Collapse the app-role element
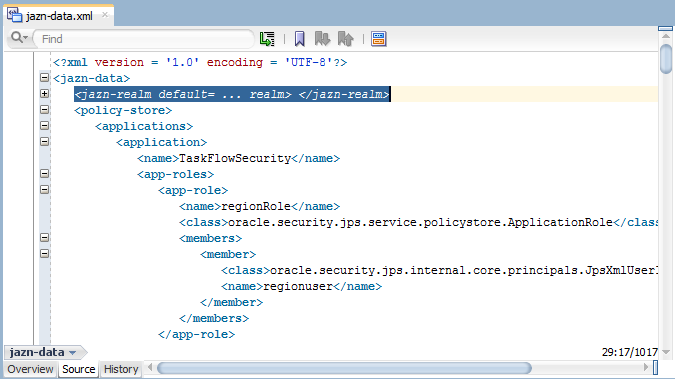Image resolution: width=675 pixels, height=379 pixels. click(x=44, y=190)
